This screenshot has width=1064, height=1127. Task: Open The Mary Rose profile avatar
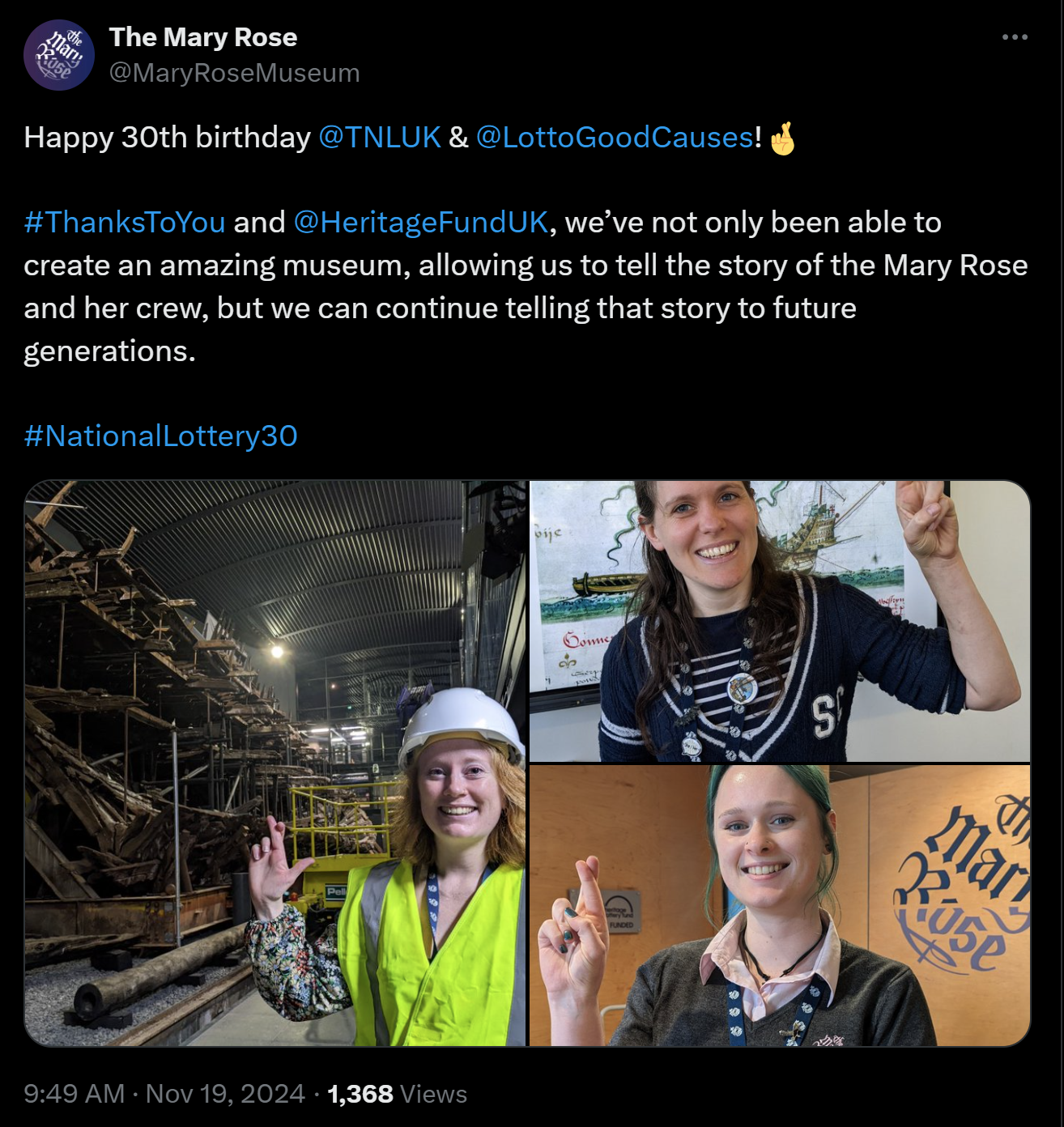[x=59, y=55]
